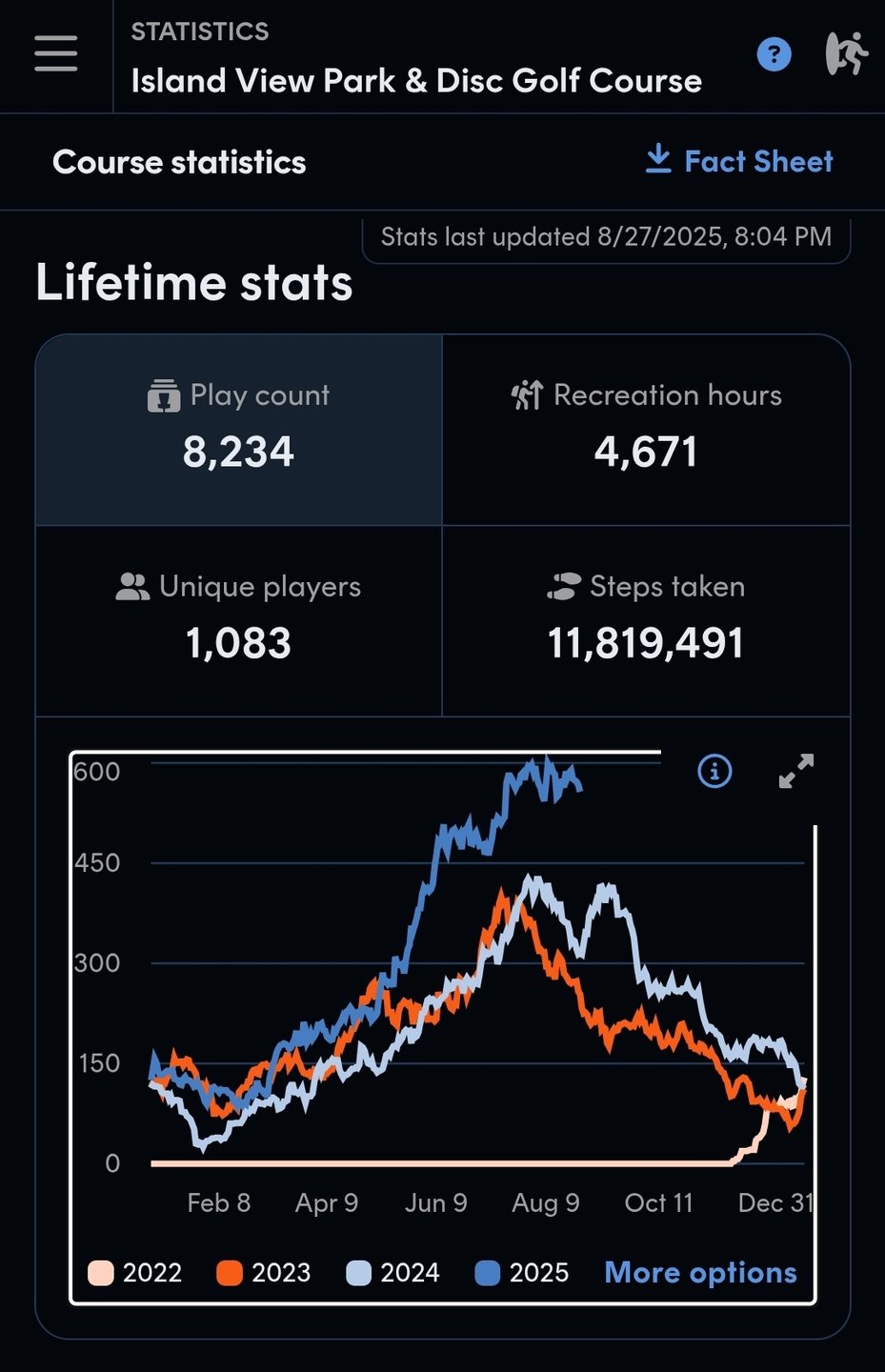
Task: Tap the disc golfer profile icon
Action: coord(846,54)
